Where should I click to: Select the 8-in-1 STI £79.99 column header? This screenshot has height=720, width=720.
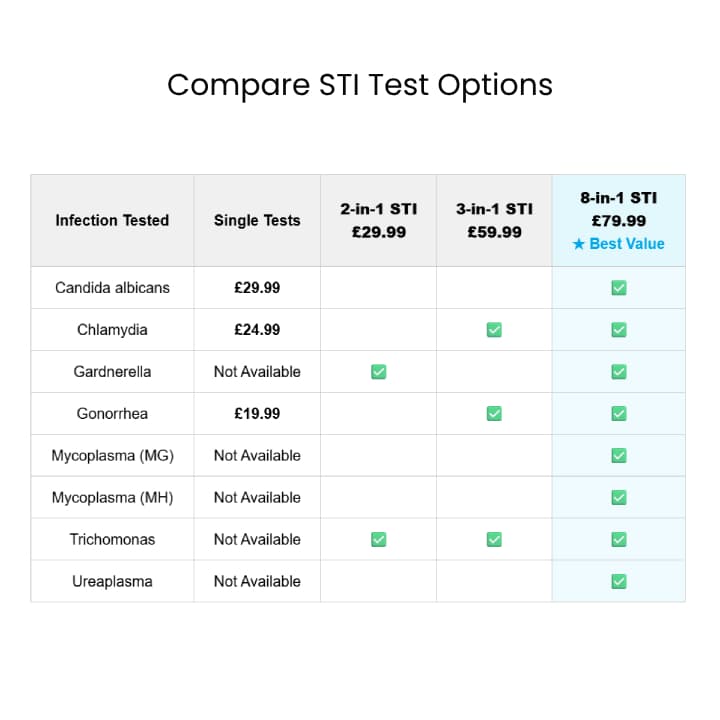pyautogui.click(x=618, y=209)
